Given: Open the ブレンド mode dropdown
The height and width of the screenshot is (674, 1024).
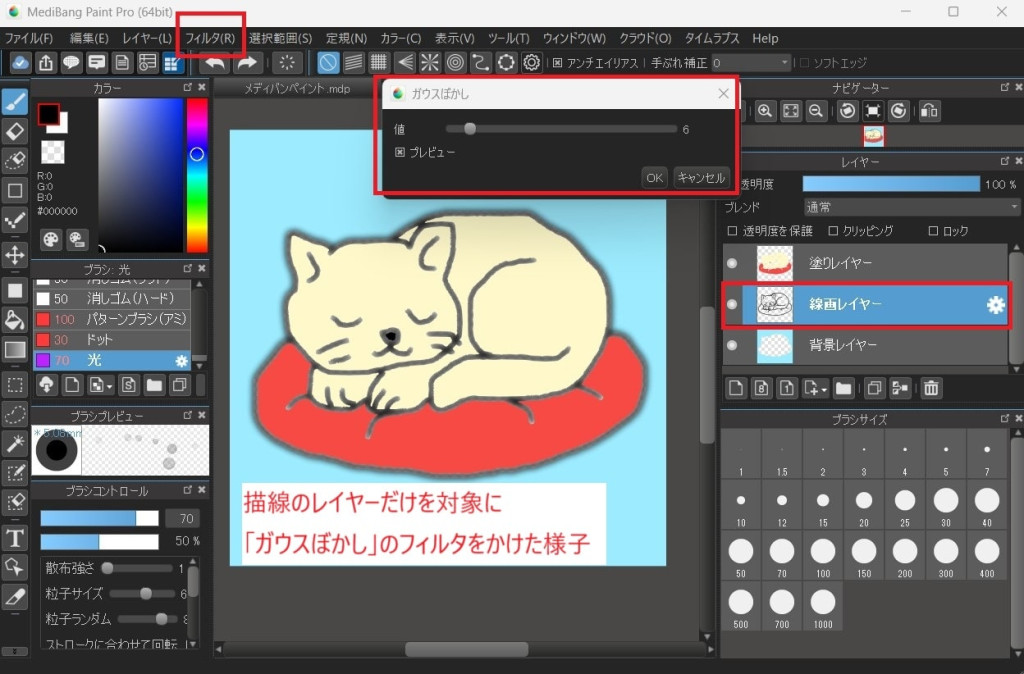Looking at the screenshot, I should [x=912, y=207].
